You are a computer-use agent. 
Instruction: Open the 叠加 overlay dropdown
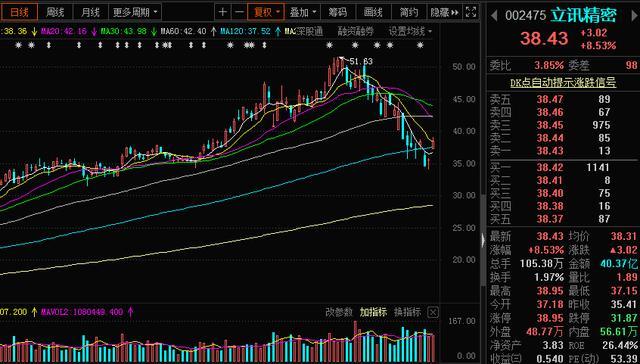[302, 12]
